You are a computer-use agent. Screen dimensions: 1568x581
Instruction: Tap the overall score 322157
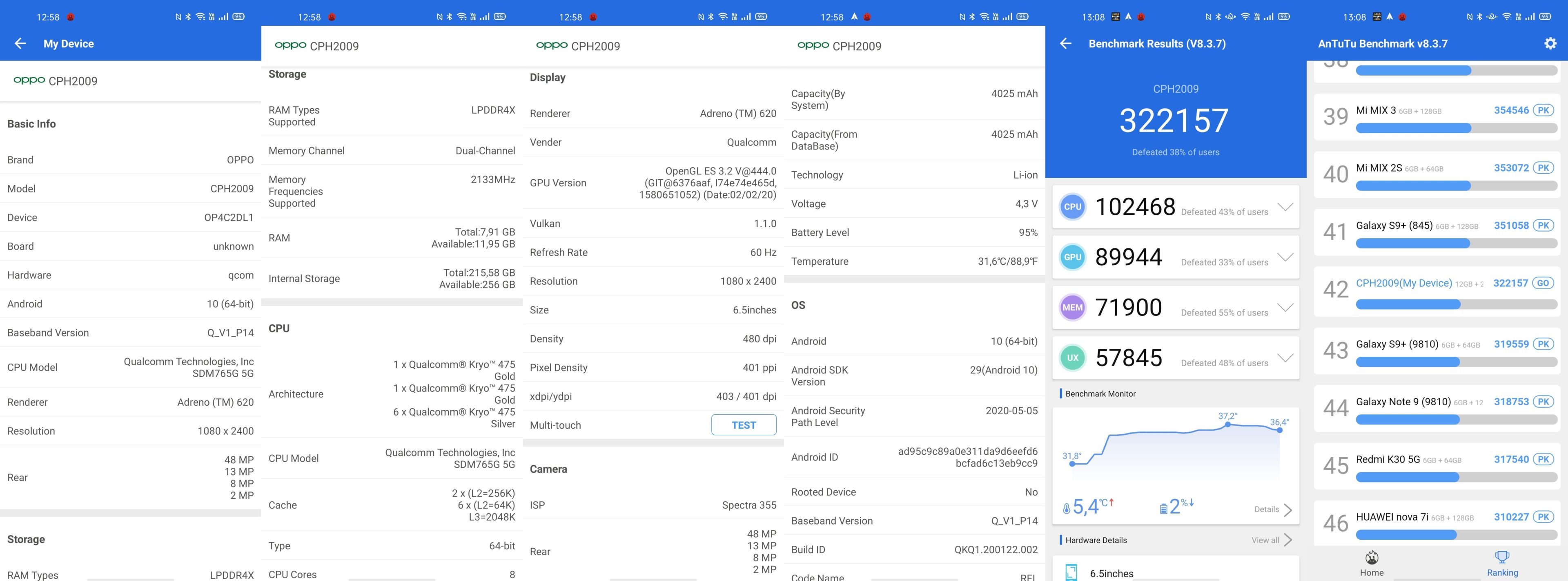click(1174, 121)
